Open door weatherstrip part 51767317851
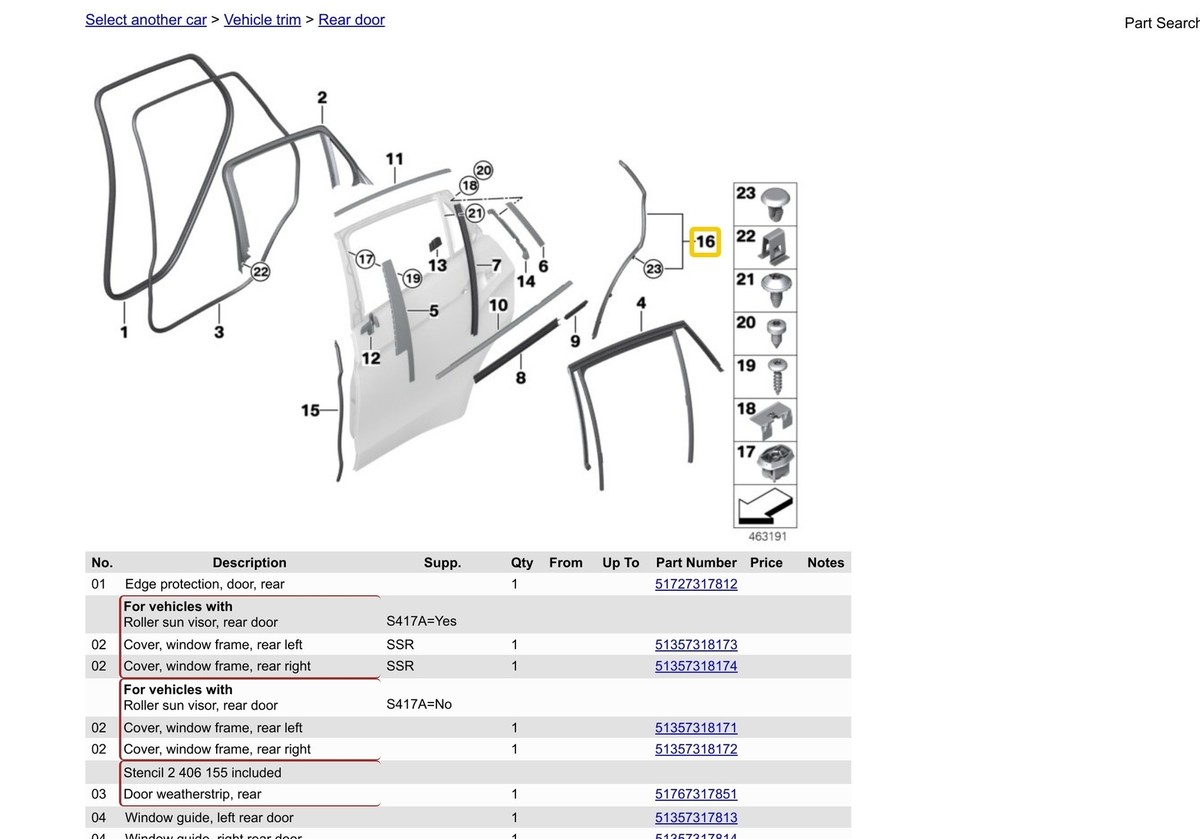This screenshot has width=1200, height=839. [x=696, y=794]
